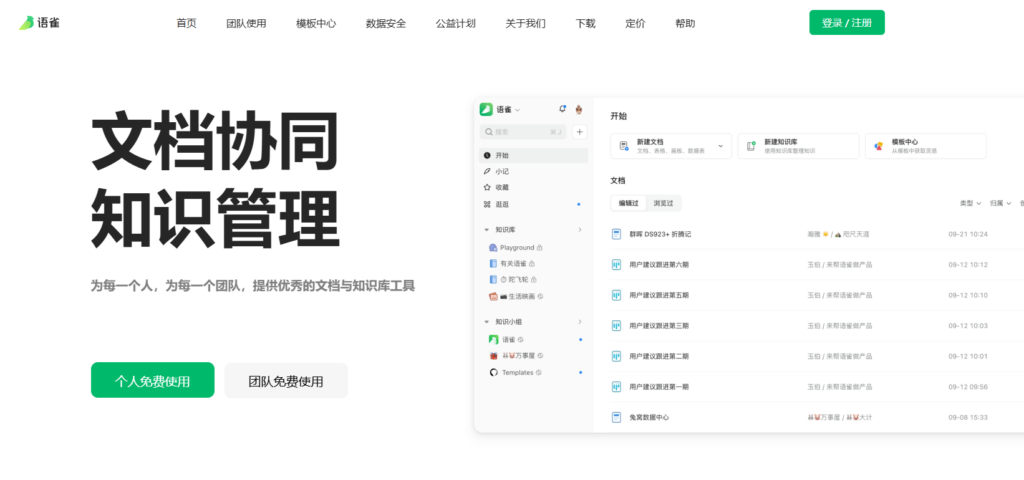Viewport: 1024px width, 480px height.
Task: Open the 群晖 DS923+ 折腾记 title
Action: (660, 234)
